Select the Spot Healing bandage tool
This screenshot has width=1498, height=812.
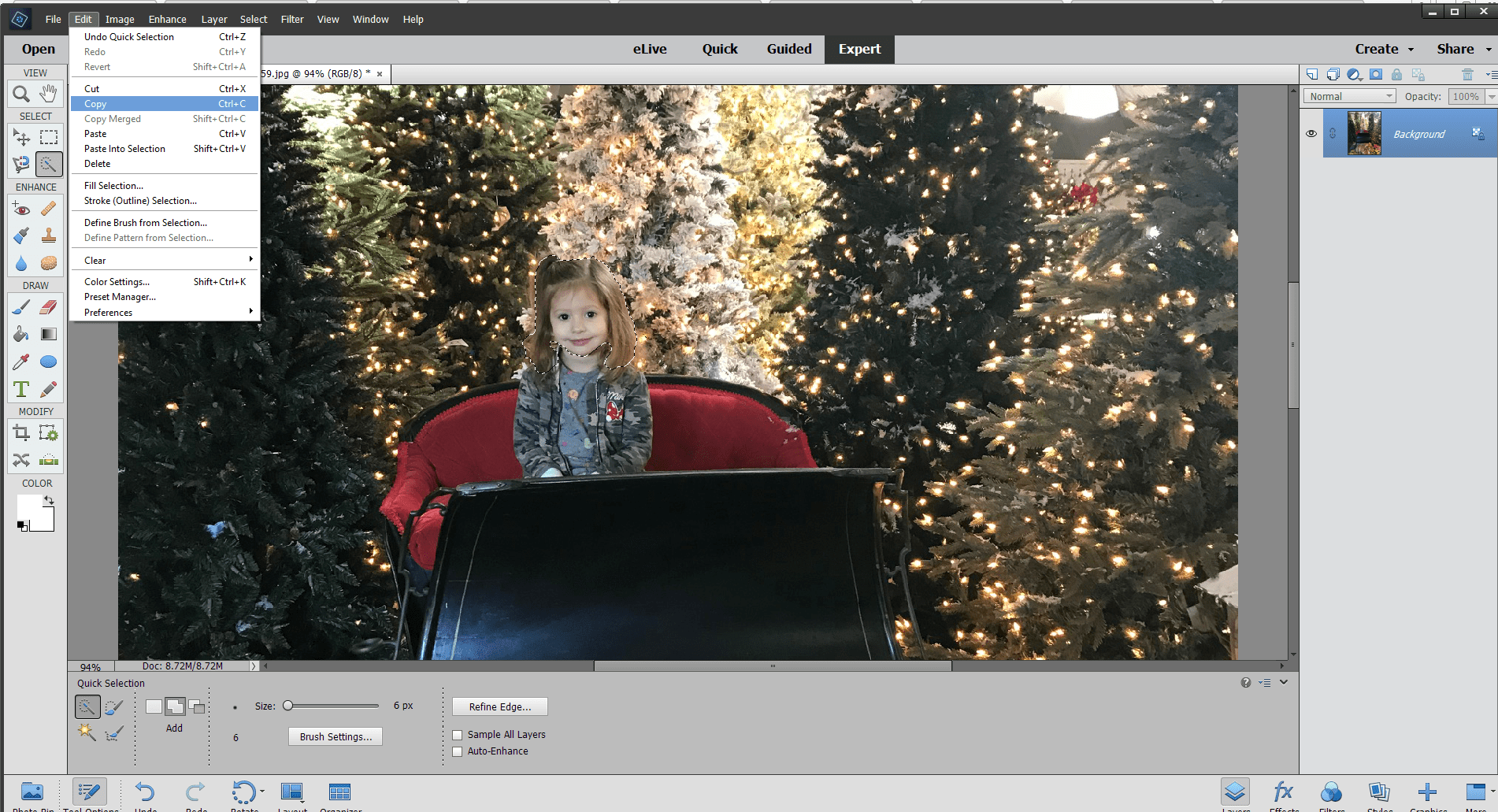click(49, 209)
